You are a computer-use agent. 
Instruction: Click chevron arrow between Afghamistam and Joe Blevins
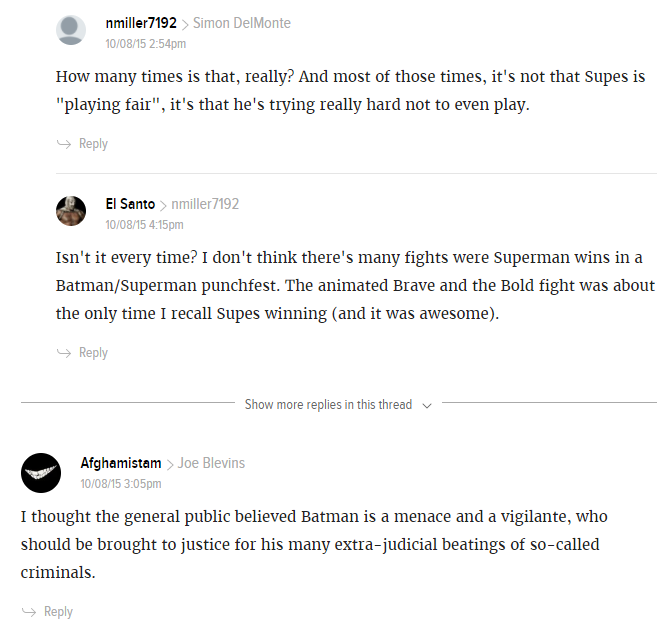[170, 465]
